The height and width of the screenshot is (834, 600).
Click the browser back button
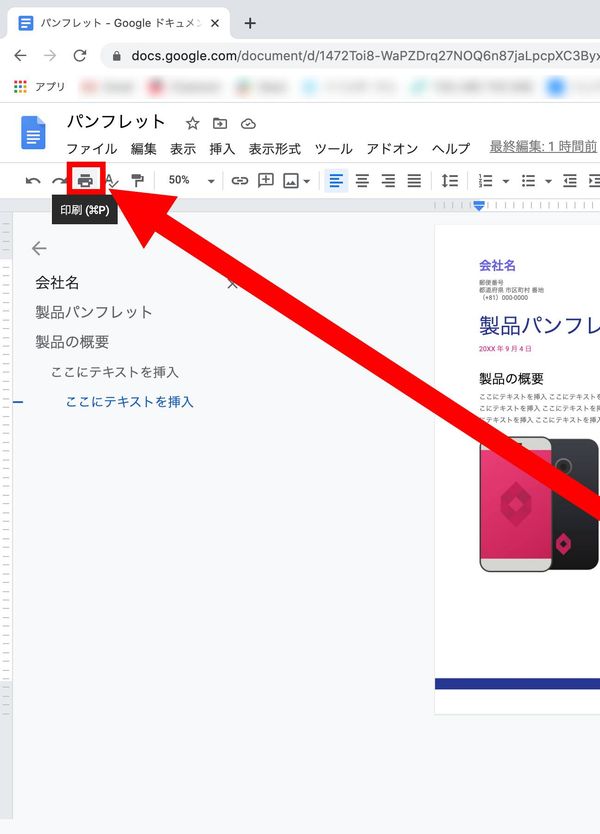tap(20, 55)
